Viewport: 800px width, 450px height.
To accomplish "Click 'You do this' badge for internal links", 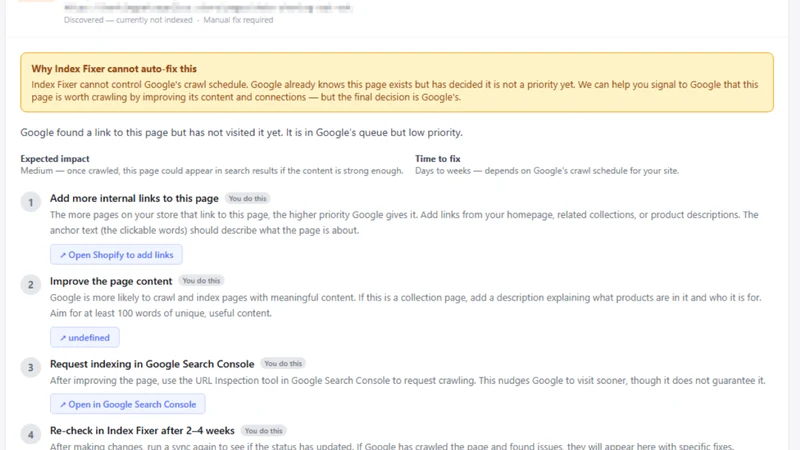I will coord(247,198).
